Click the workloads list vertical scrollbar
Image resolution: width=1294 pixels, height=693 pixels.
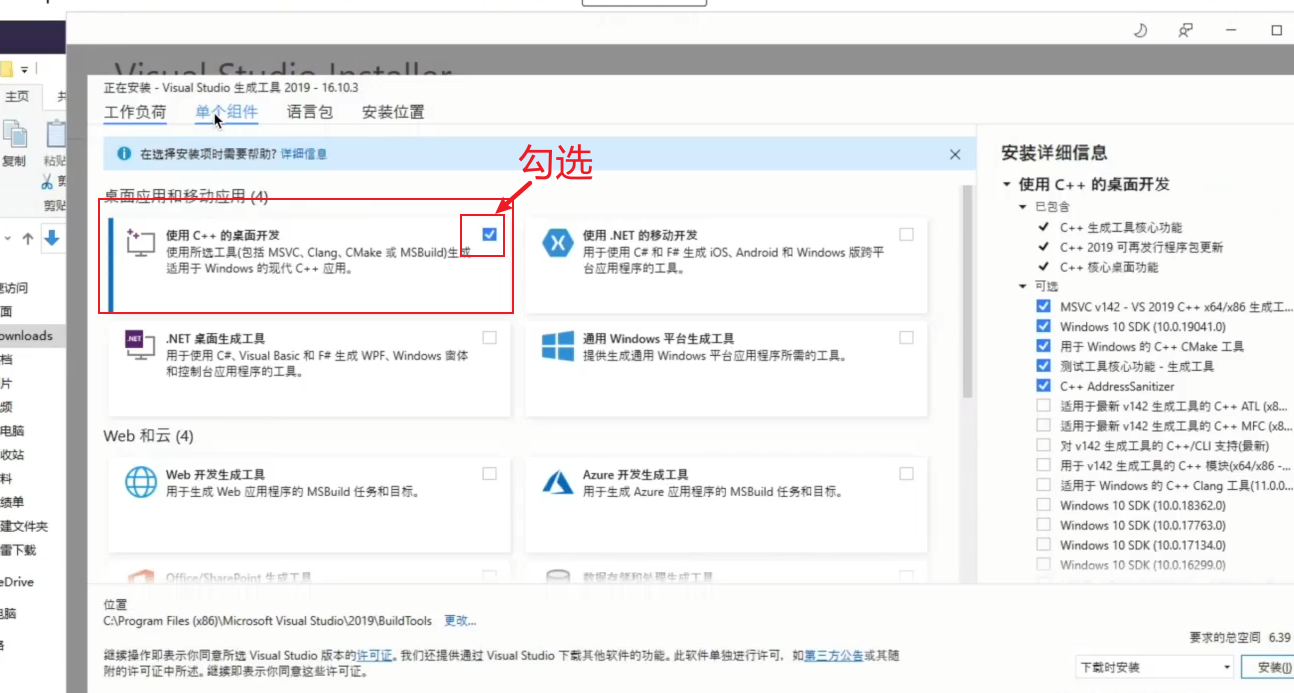pos(966,292)
